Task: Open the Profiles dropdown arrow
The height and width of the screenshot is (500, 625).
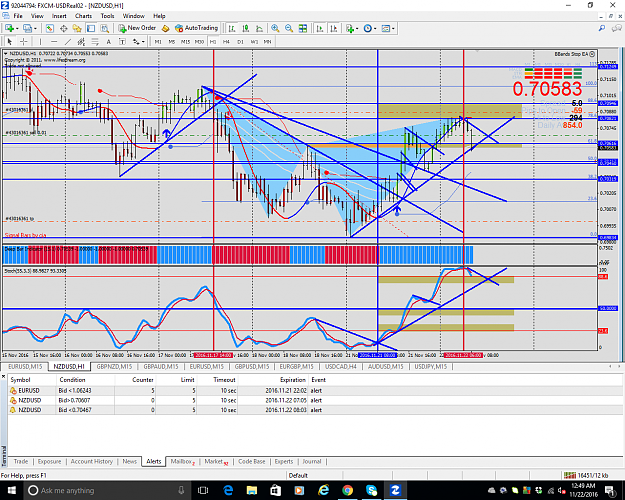Action: click(35, 29)
